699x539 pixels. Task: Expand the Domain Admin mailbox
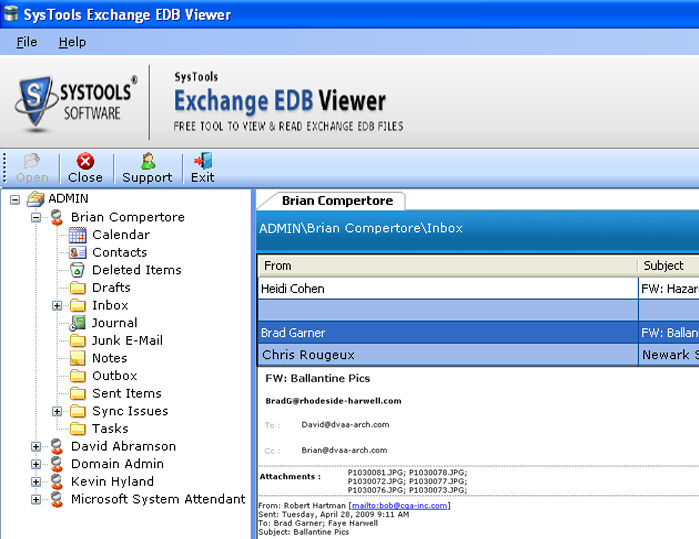pos(36,464)
